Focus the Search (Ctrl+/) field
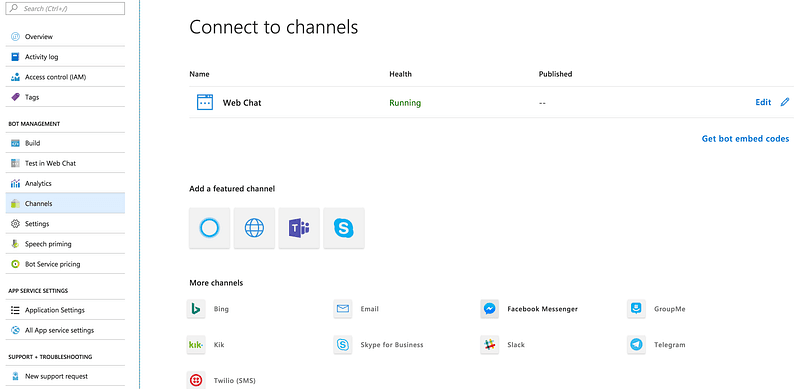 point(65,8)
